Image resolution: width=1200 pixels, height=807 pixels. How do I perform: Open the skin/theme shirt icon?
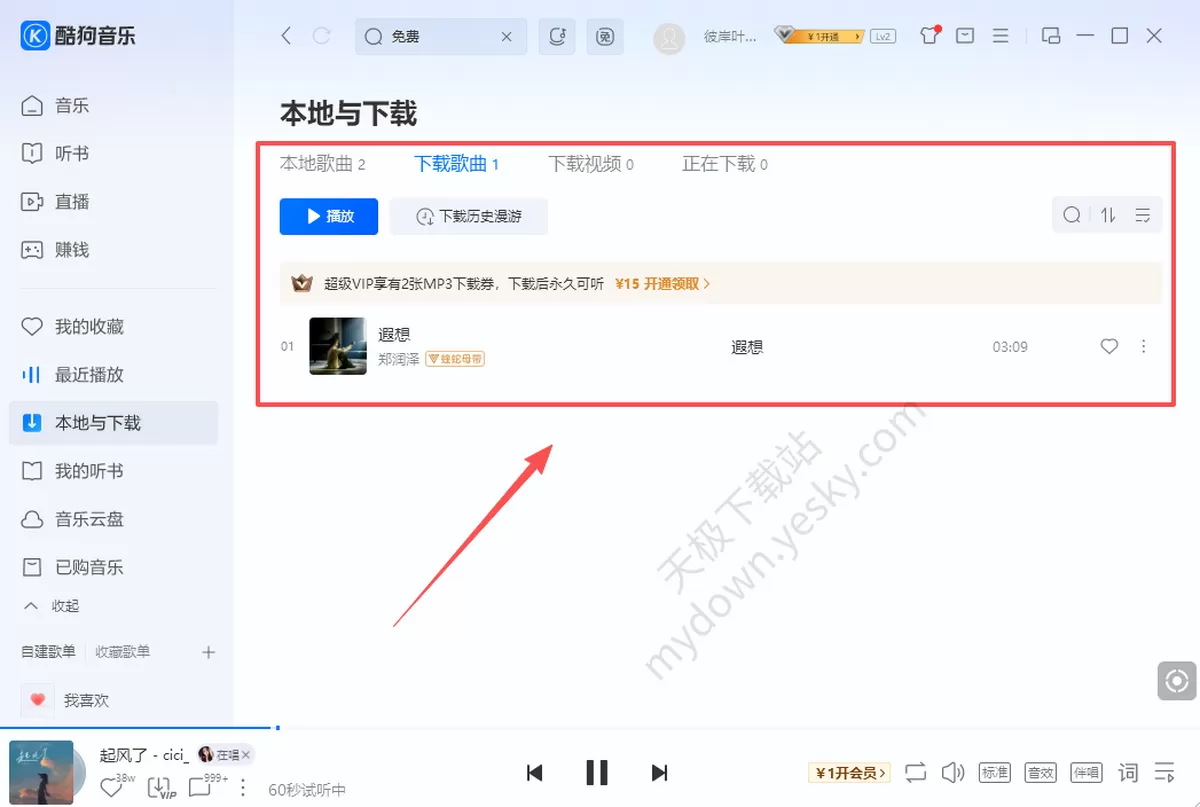[930, 36]
